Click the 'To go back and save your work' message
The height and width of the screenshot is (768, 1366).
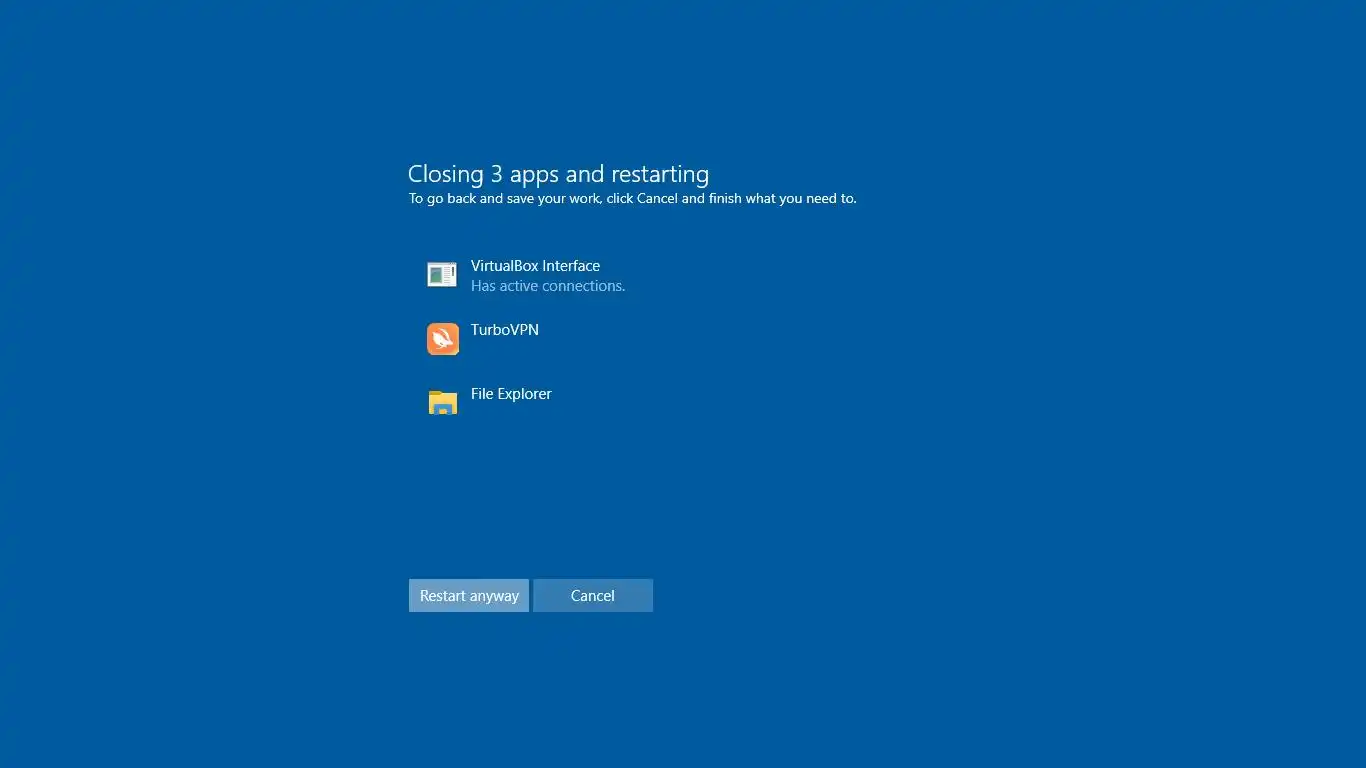(632, 198)
